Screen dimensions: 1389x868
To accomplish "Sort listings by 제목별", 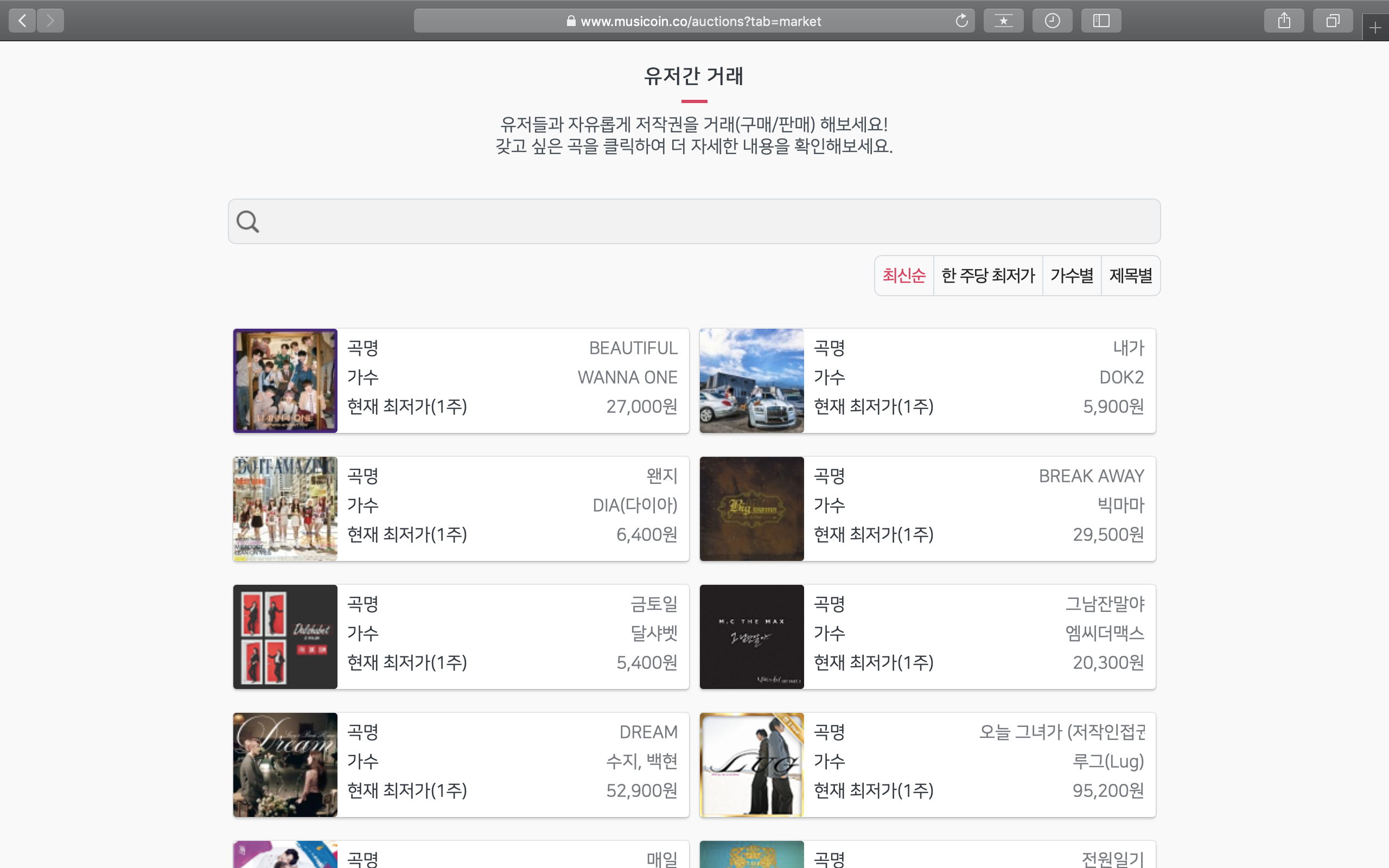I will pyautogui.click(x=1131, y=276).
